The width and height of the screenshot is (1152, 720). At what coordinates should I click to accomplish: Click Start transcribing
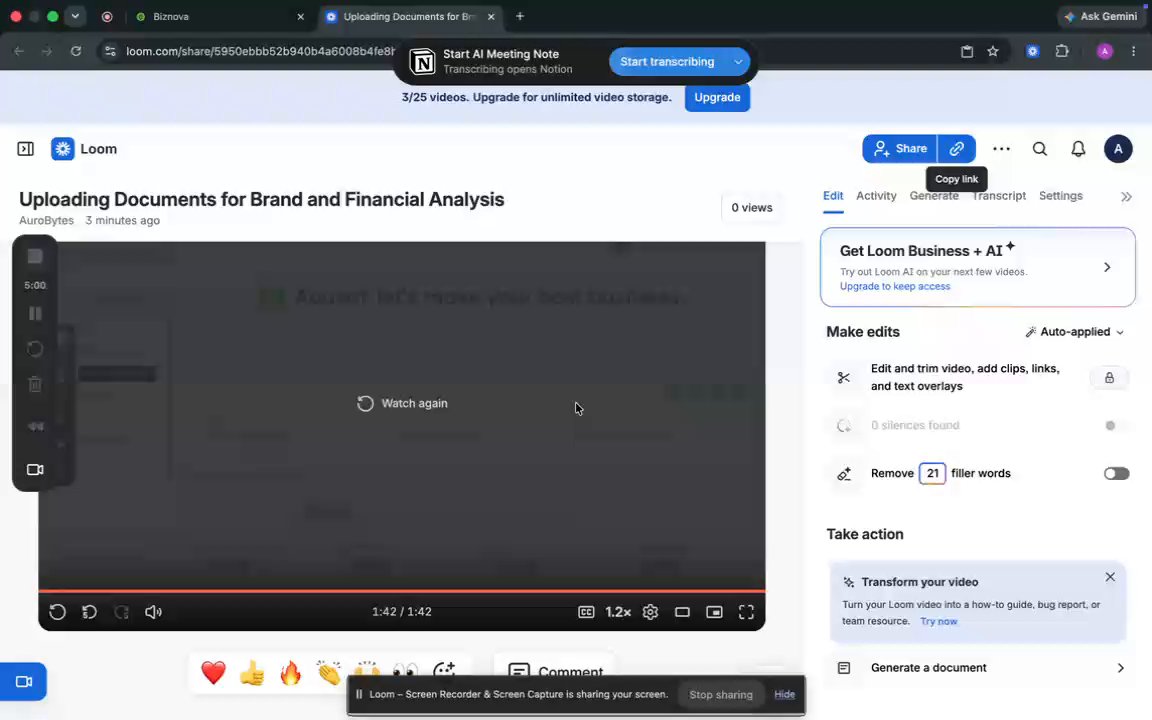[x=667, y=62]
